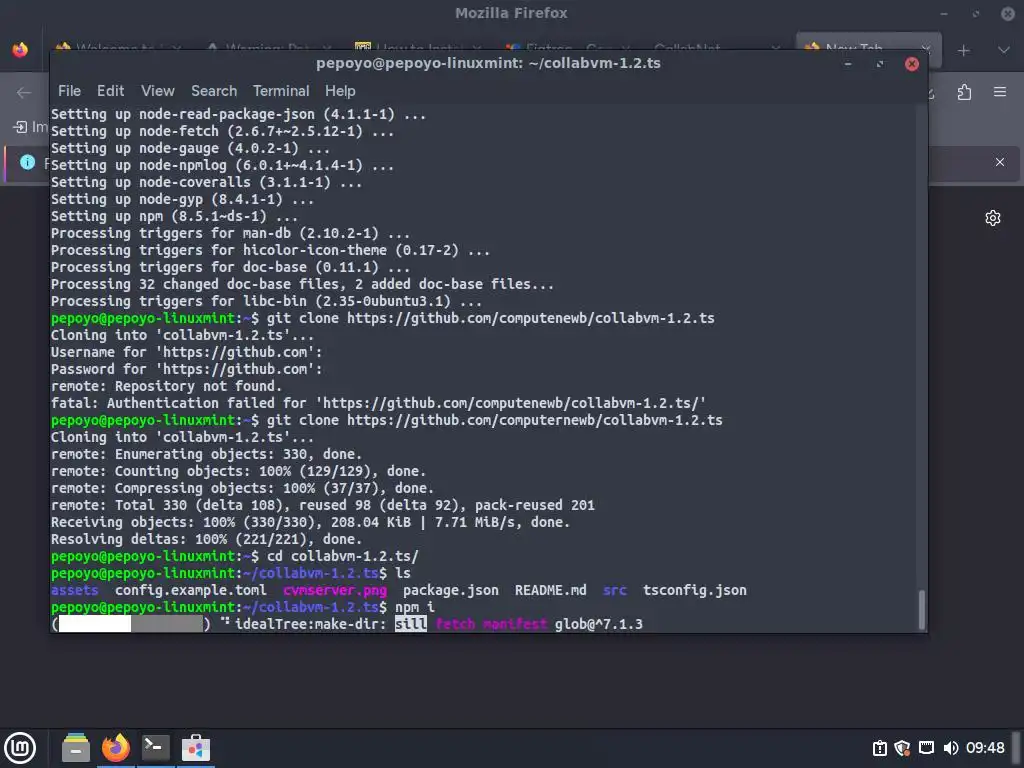Screen dimensions: 1024x768
Task: Open the View menu in terminal
Action: (x=157, y=91)
